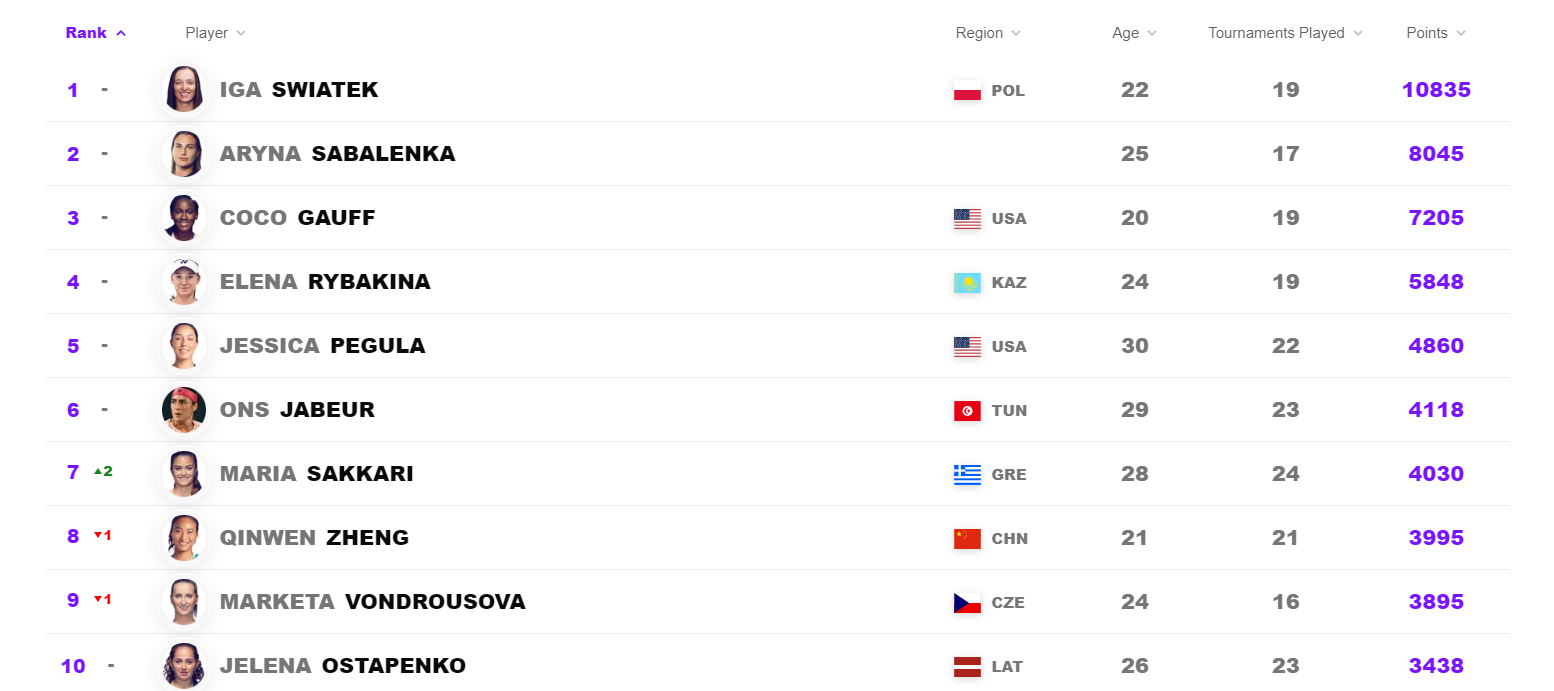Click the Poland flag icon
Viewport: 1554px width, 691px height.
point(967,91)
